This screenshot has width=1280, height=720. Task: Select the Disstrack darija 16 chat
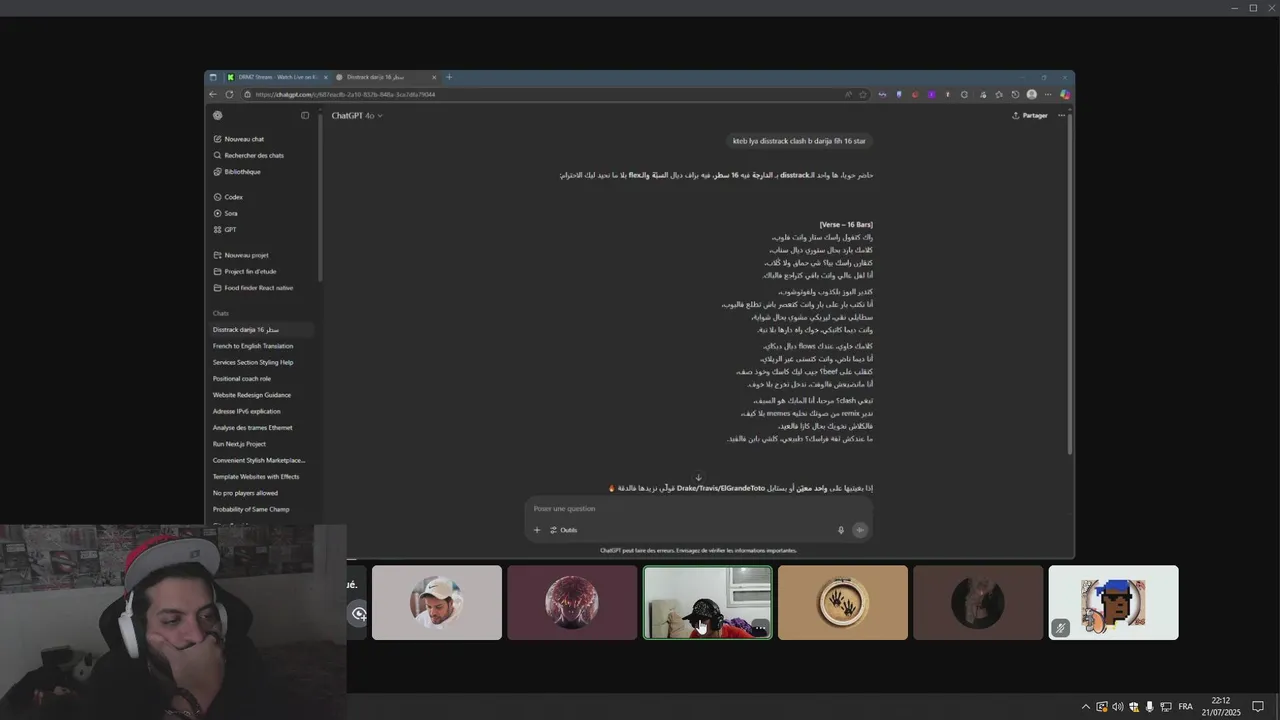click(262, 330)
